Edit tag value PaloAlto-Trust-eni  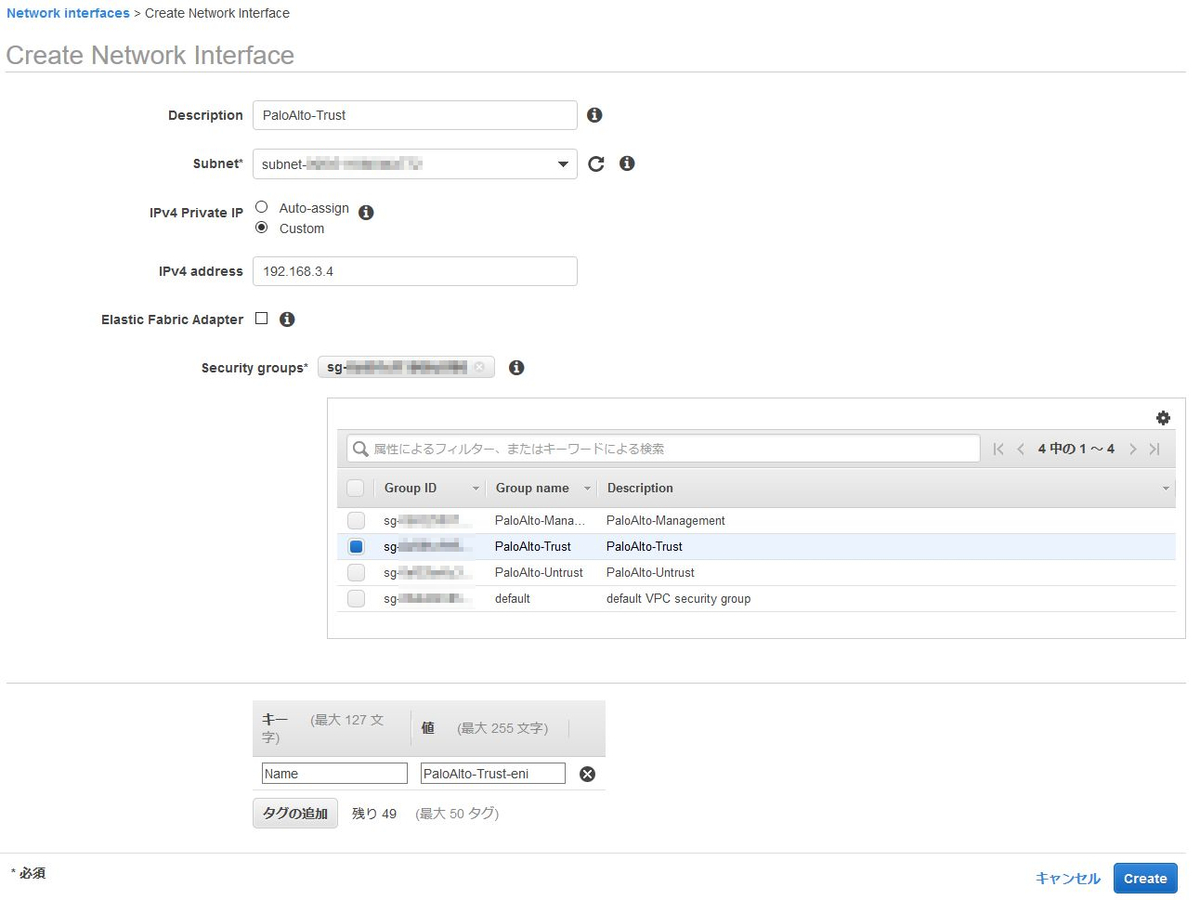493,773
